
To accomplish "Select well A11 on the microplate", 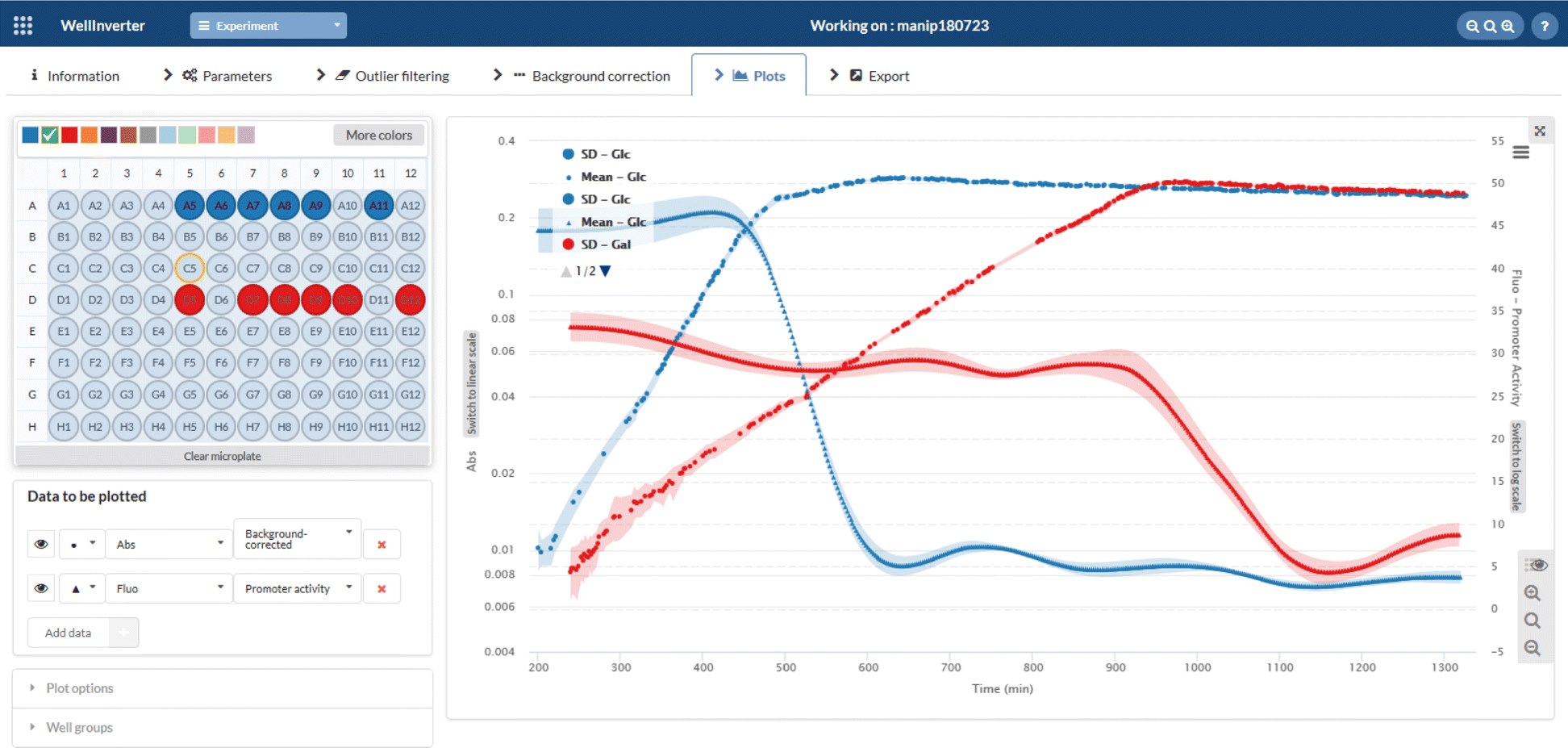I will click(x=379, y=206).
